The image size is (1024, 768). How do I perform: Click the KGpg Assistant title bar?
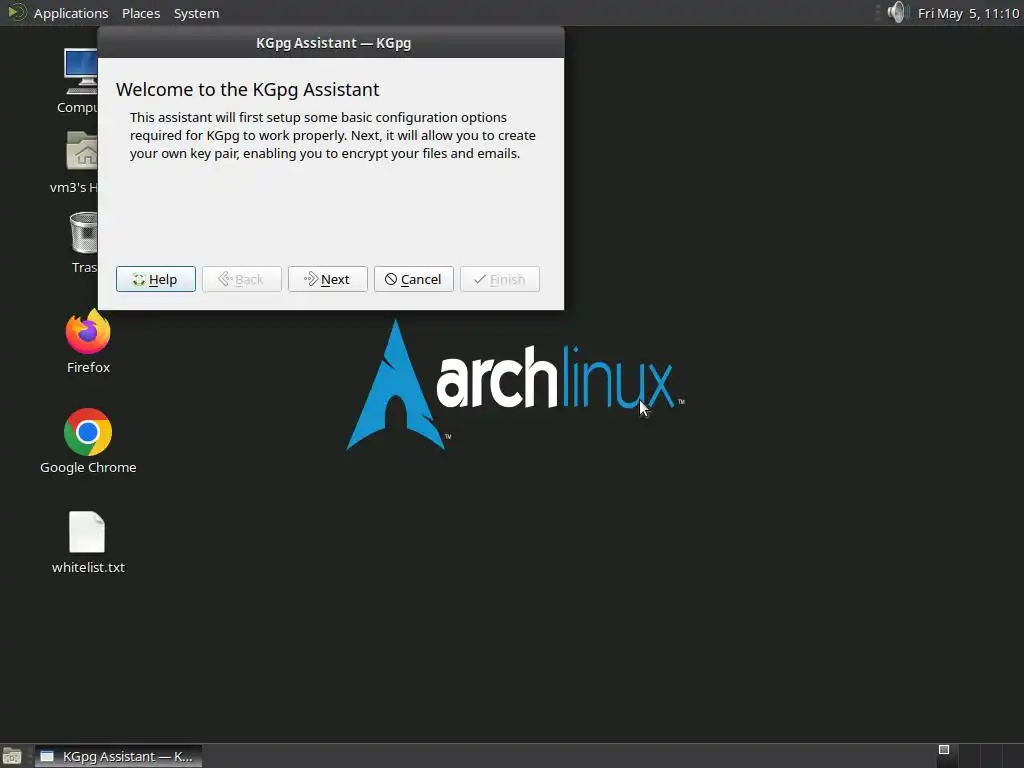pos(331,43)
